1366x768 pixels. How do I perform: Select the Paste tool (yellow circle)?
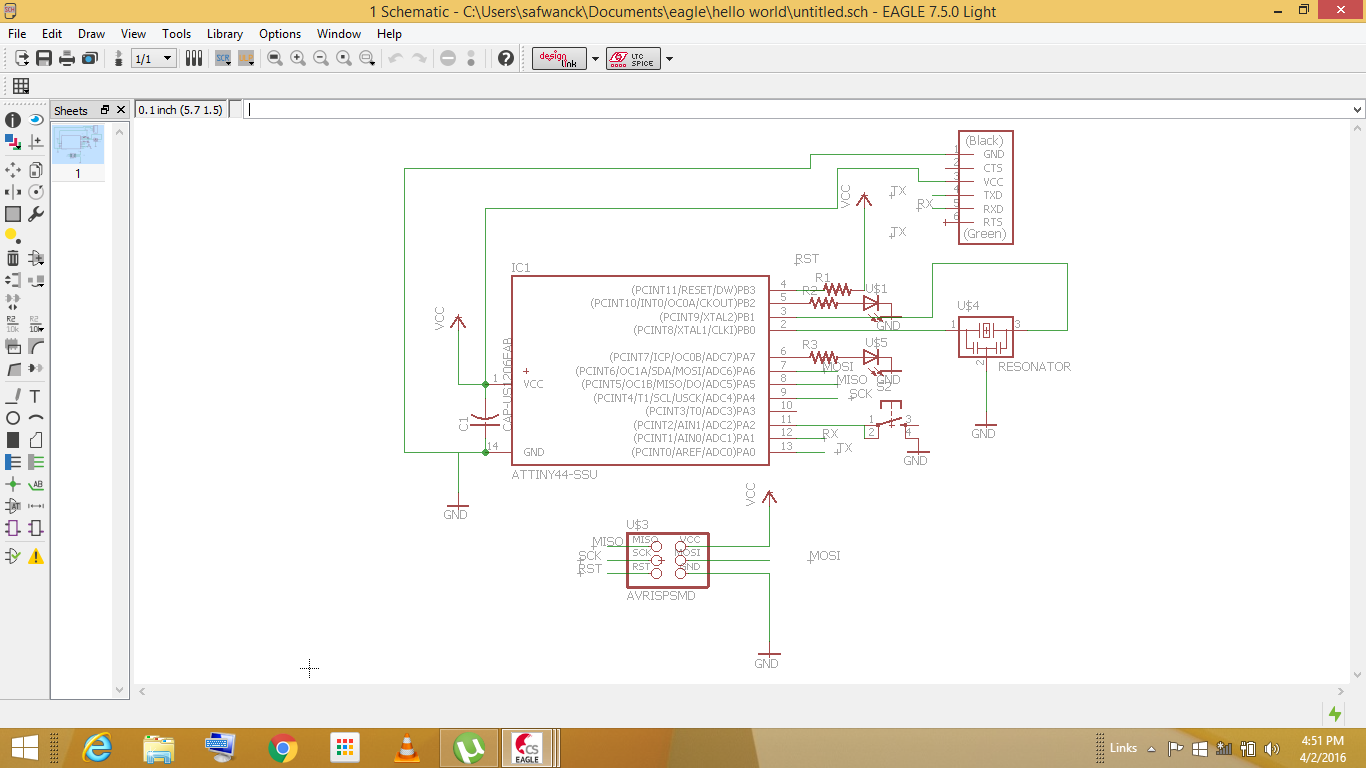13,236
